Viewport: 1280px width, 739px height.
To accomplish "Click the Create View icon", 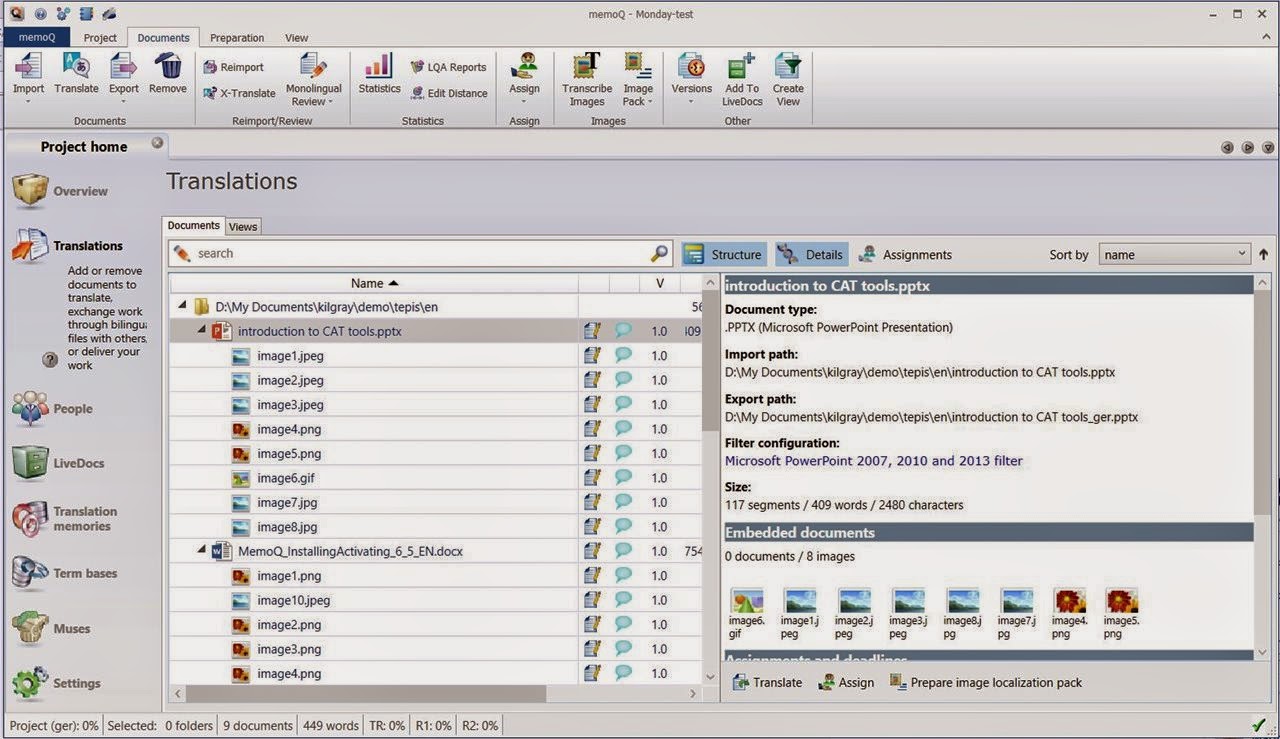I will [788, 67].
